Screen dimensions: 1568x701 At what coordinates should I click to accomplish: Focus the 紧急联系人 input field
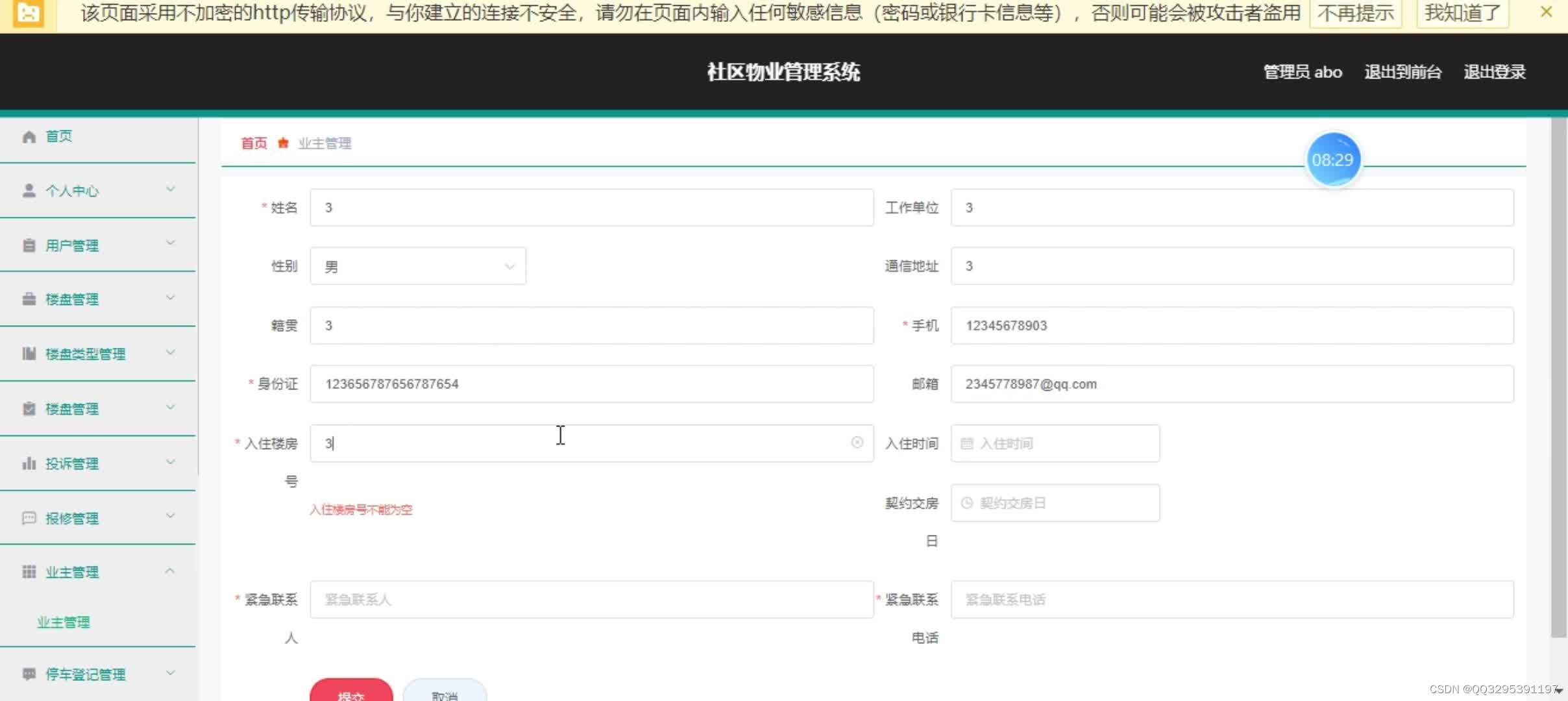592,599
